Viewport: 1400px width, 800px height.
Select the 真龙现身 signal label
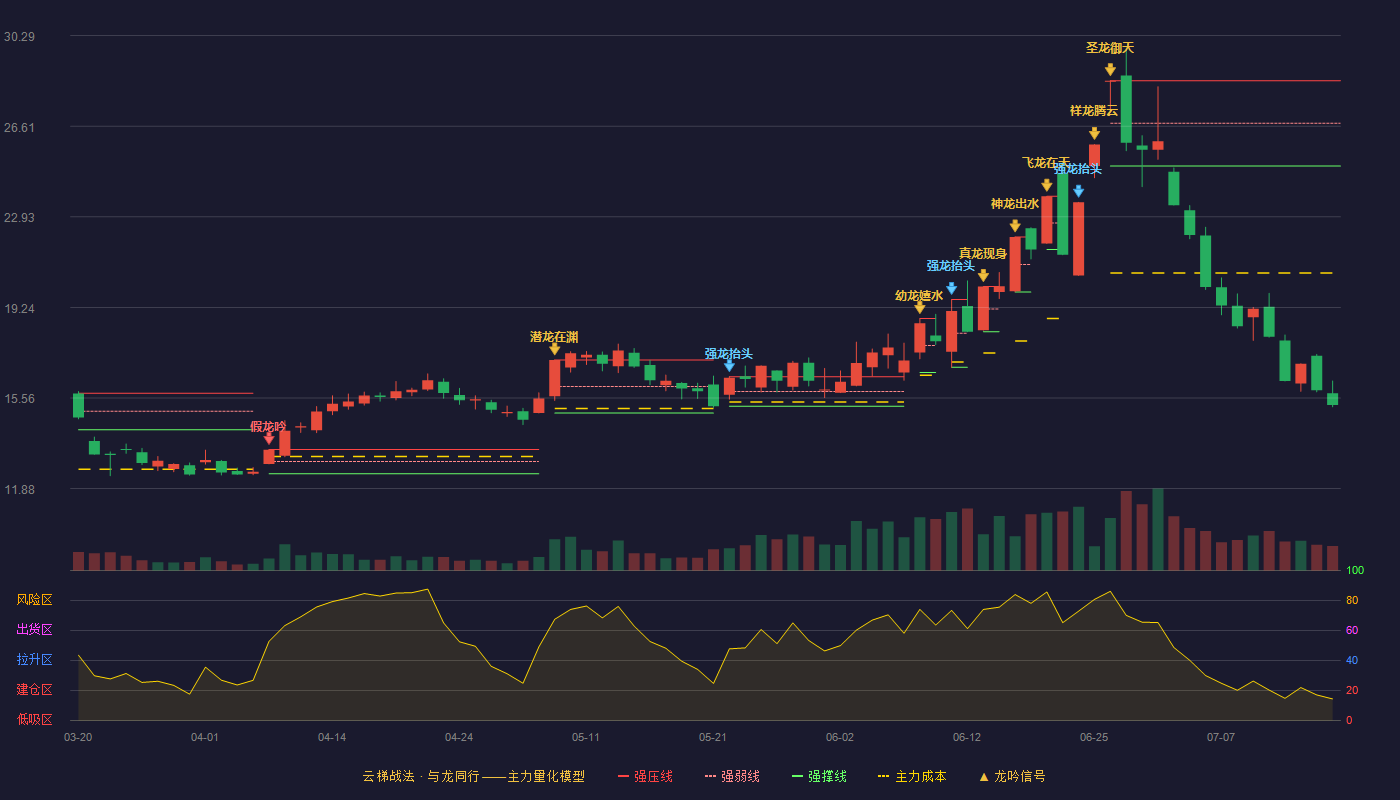(983, 253)
